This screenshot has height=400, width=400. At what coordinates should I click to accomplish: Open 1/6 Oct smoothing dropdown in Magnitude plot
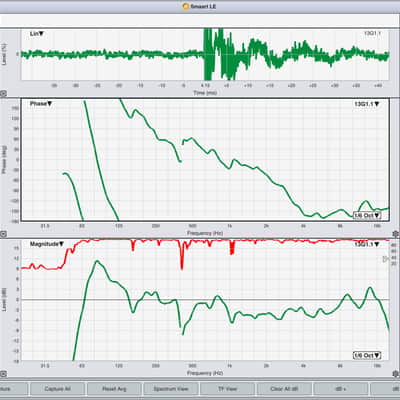(x=367, y=355)
